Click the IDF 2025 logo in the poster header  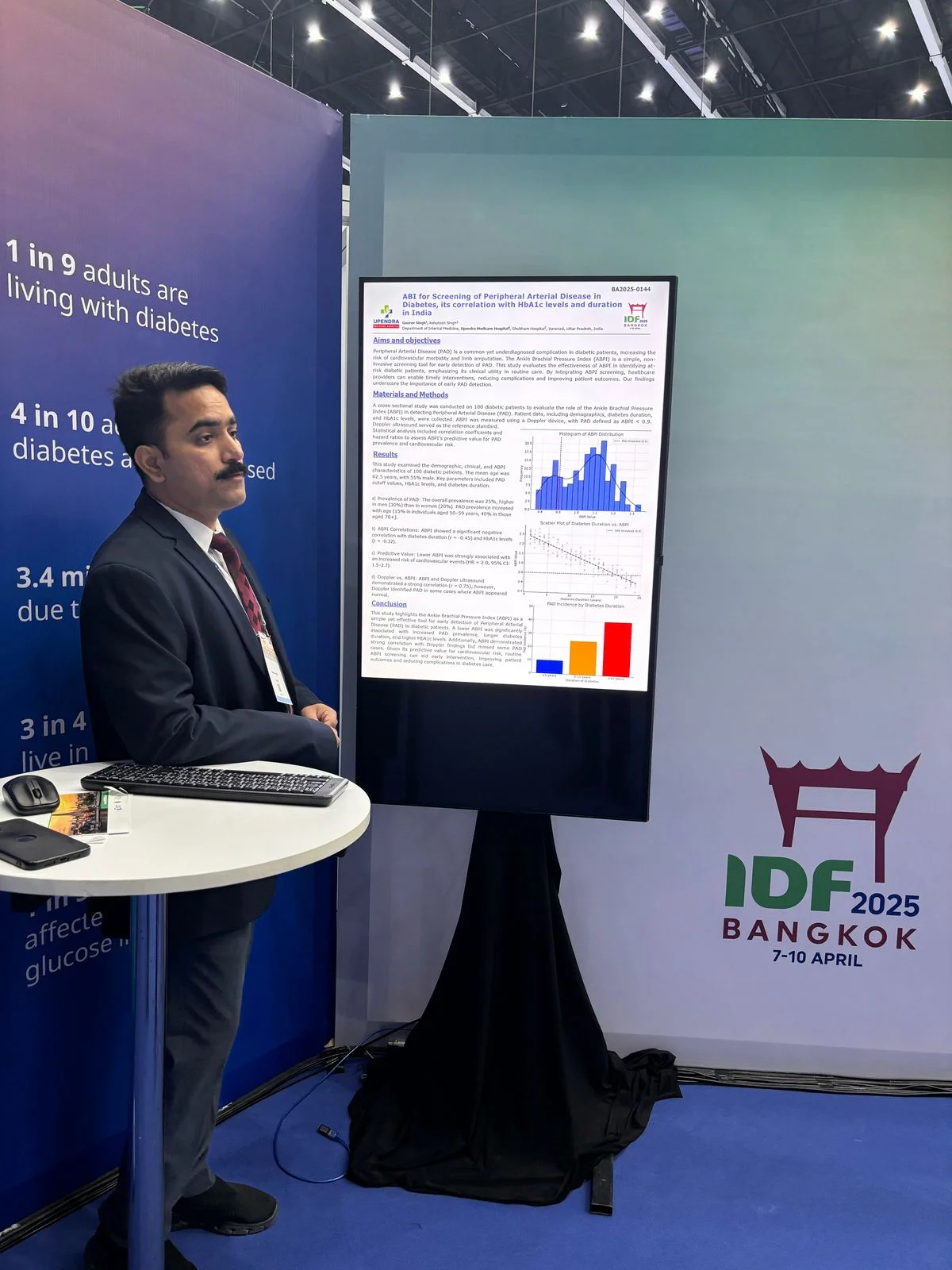(x=636, y=316)
